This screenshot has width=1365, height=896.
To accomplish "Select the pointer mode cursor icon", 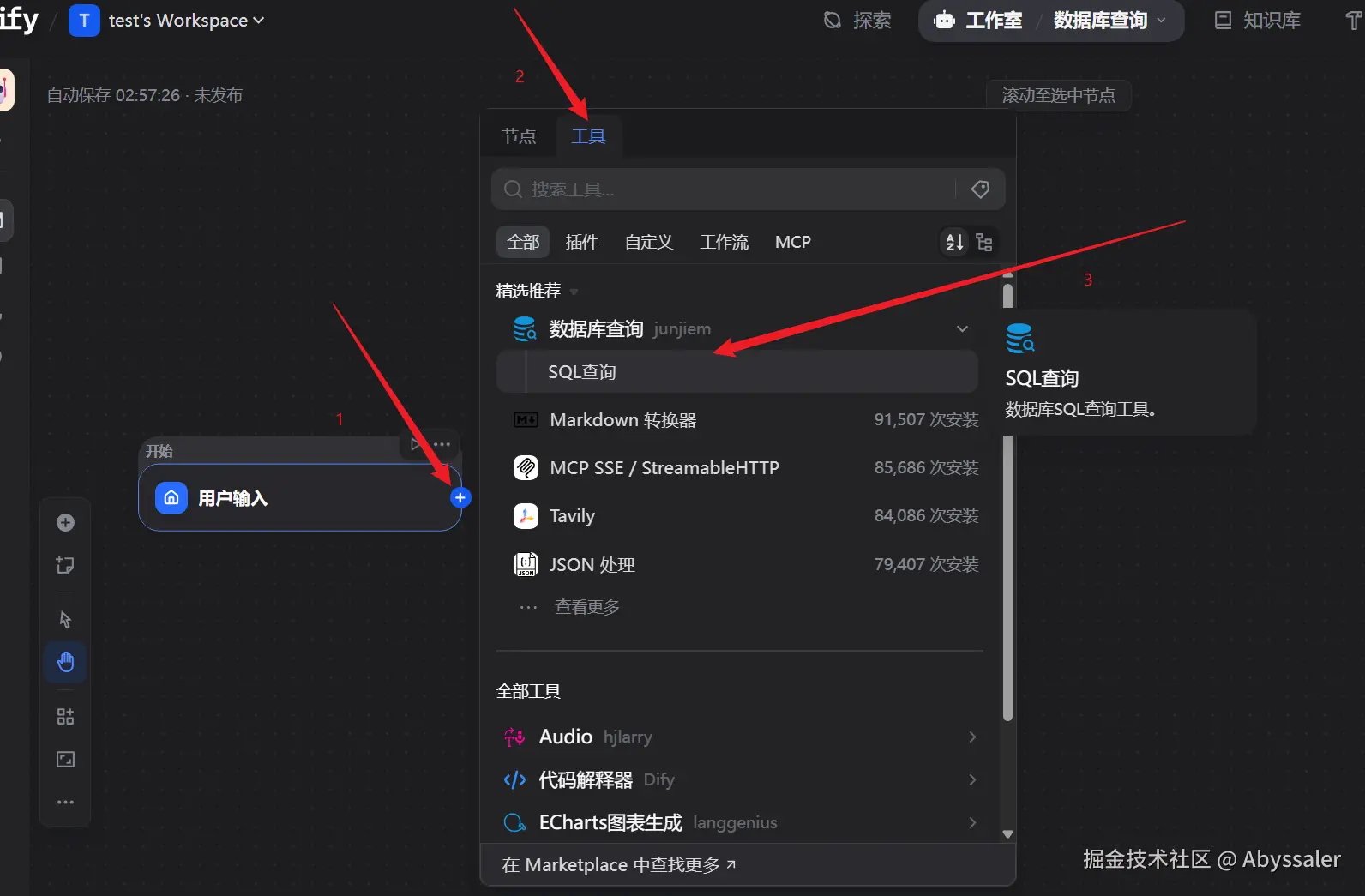I will (x=65, y=619).
